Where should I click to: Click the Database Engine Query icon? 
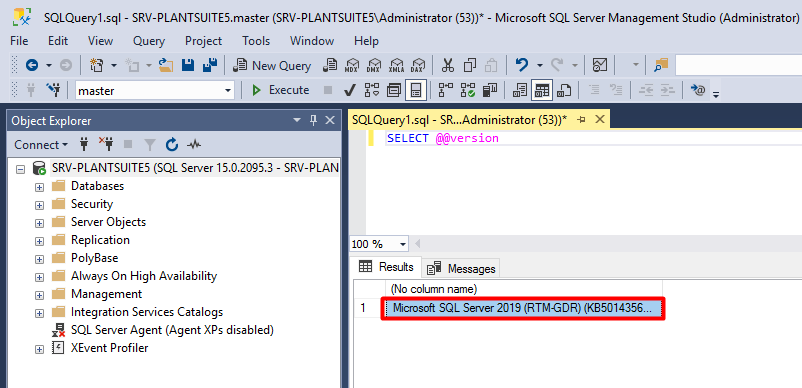coord(331,65)
